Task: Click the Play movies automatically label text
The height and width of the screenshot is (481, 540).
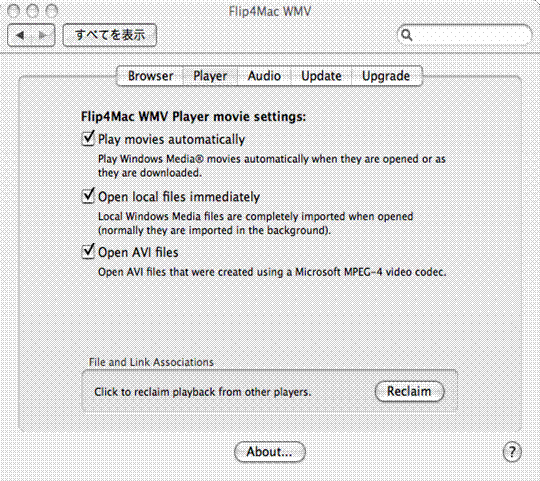Action: pos(172,139)
